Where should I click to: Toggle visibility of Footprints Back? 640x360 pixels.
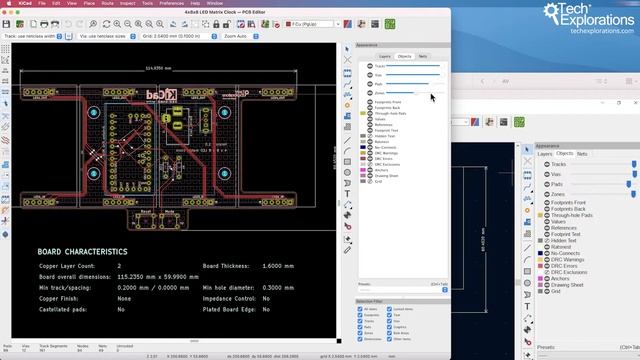coord(370,108)
